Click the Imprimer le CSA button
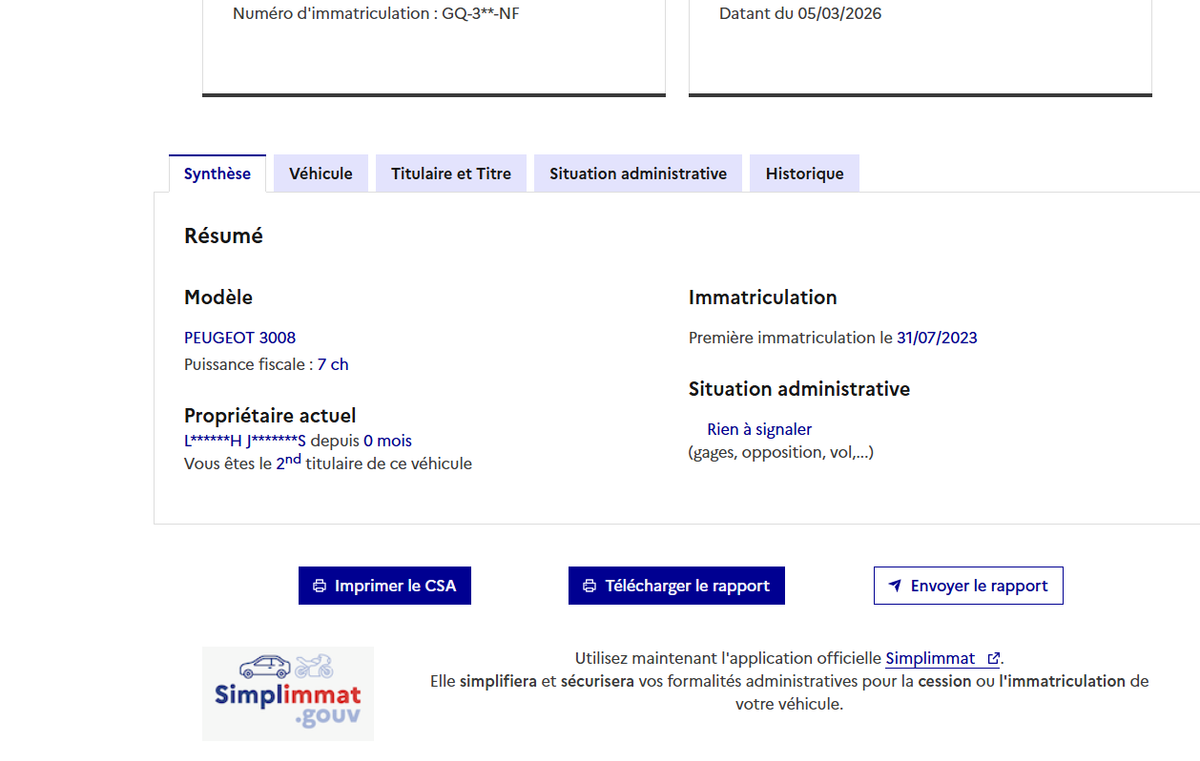This screenshot has height=761, width=1200. pos(385,586)
